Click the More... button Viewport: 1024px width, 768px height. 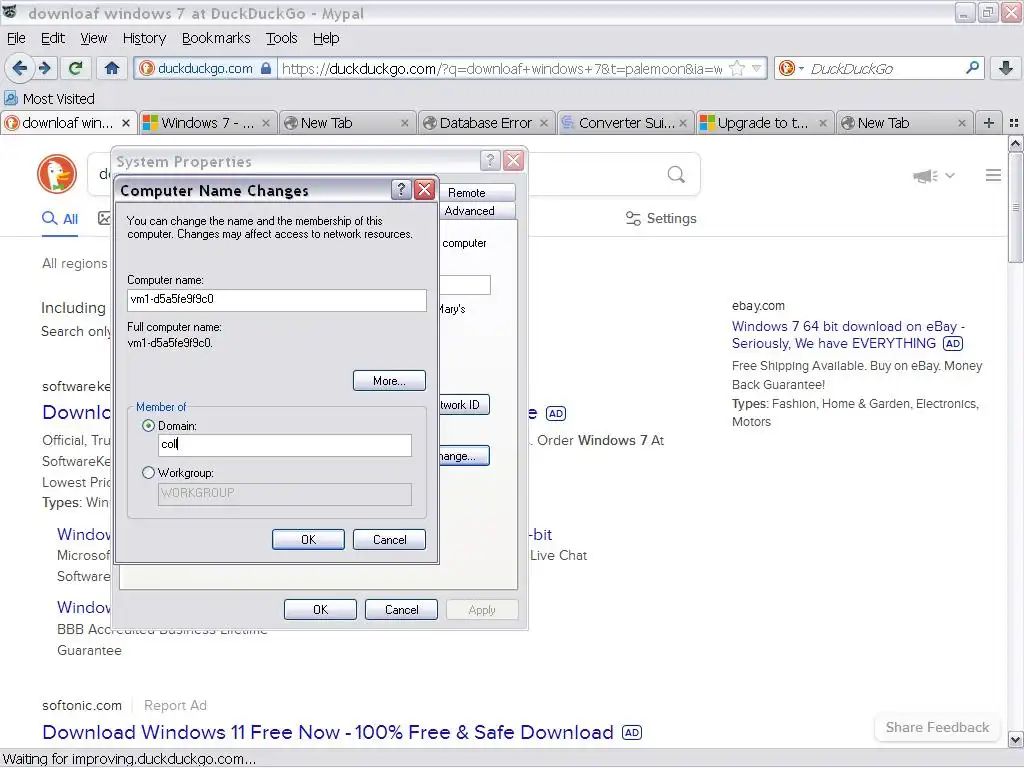[389, 381]
